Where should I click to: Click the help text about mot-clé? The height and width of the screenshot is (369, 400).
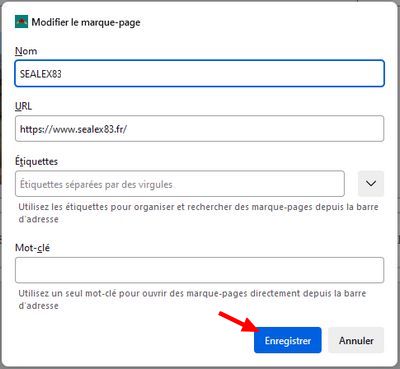[192, 299]
